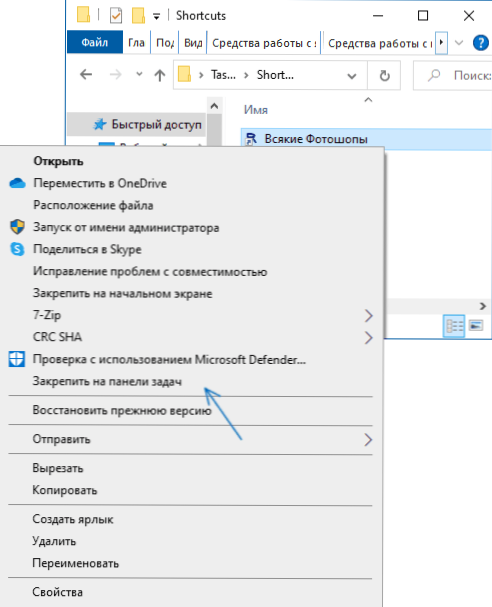
Task: Open the Файл ribbon tab
Action: coord(95,42)
